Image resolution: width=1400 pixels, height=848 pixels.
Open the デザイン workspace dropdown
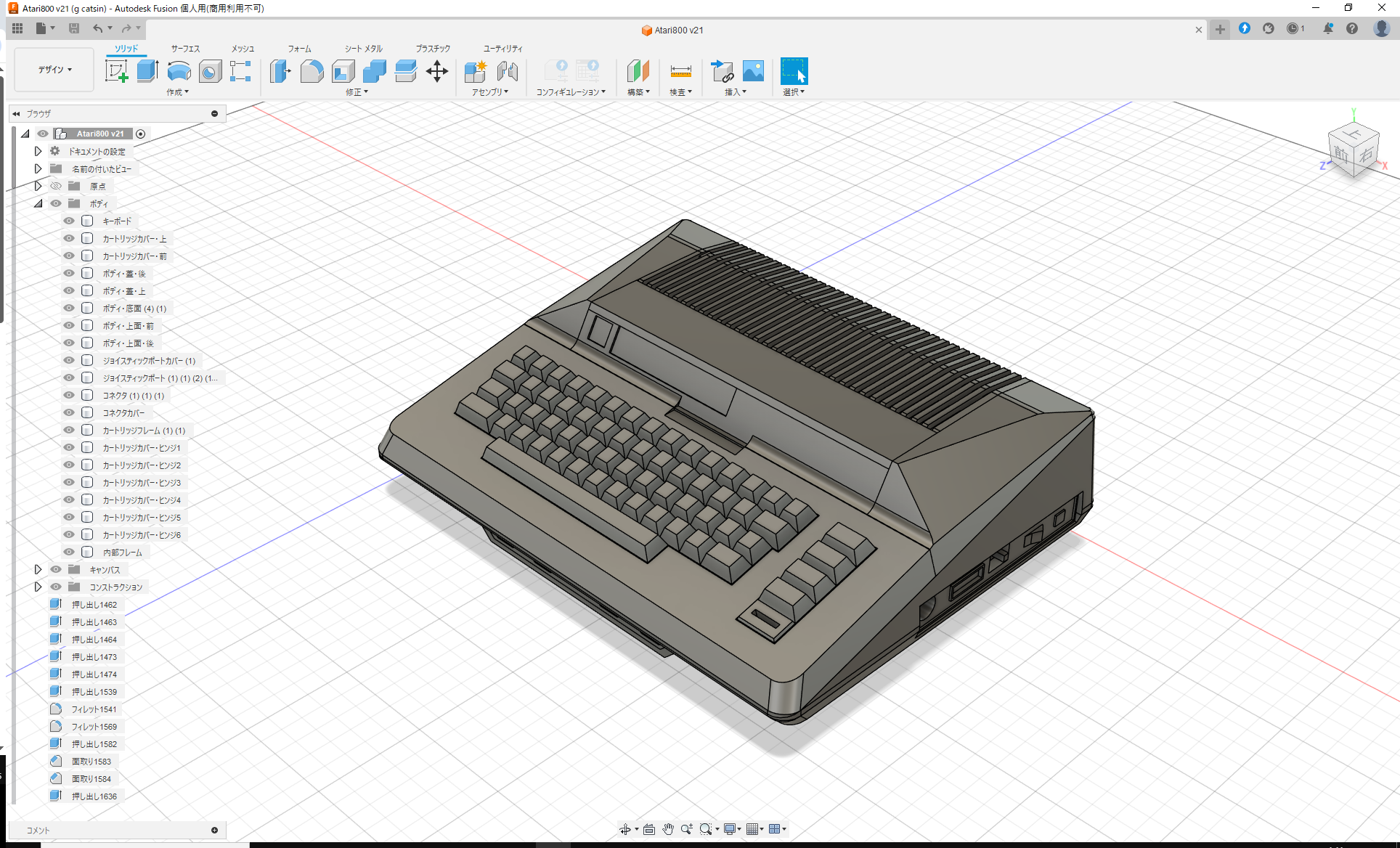[53, 69]
